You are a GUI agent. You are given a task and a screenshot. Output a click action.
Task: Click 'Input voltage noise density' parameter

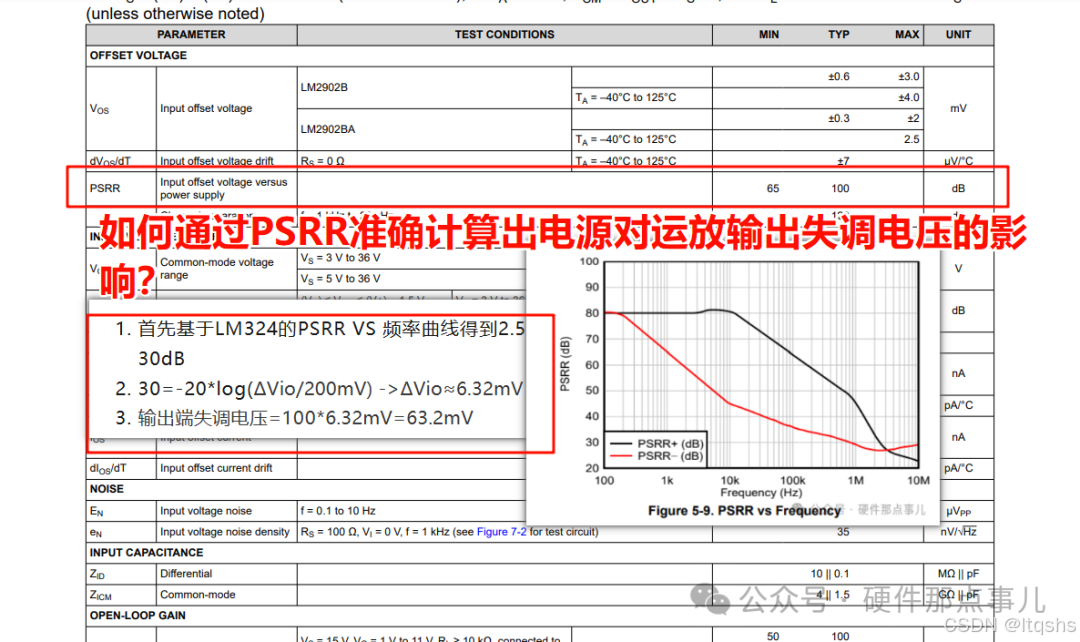click(x=225, y=532)
